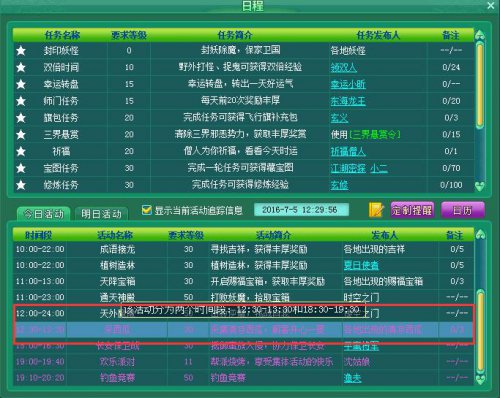Viewport: 500px width, 398px height.
Task: Open the yellow notepad icon near 定制提醒
Action: pos(376,210)
